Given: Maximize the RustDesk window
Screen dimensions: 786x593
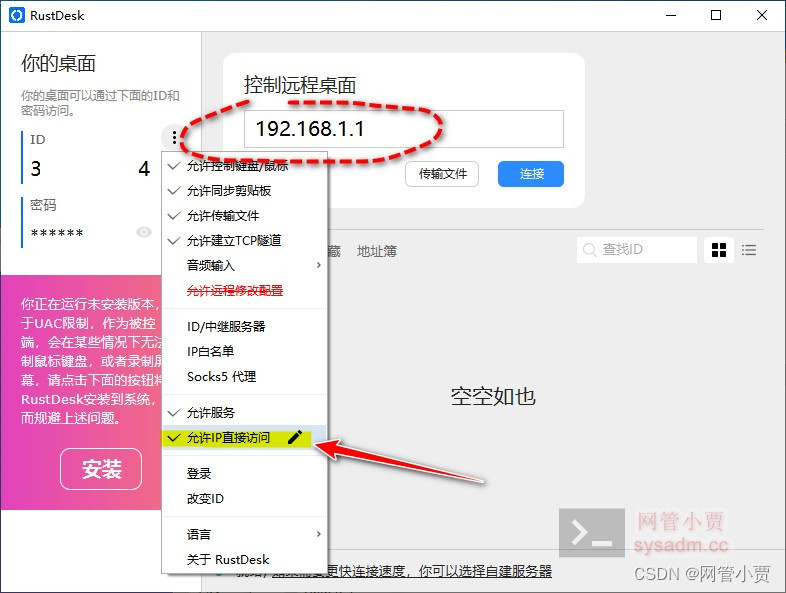Looking at the screenshot, I should [x=716, y=16].
